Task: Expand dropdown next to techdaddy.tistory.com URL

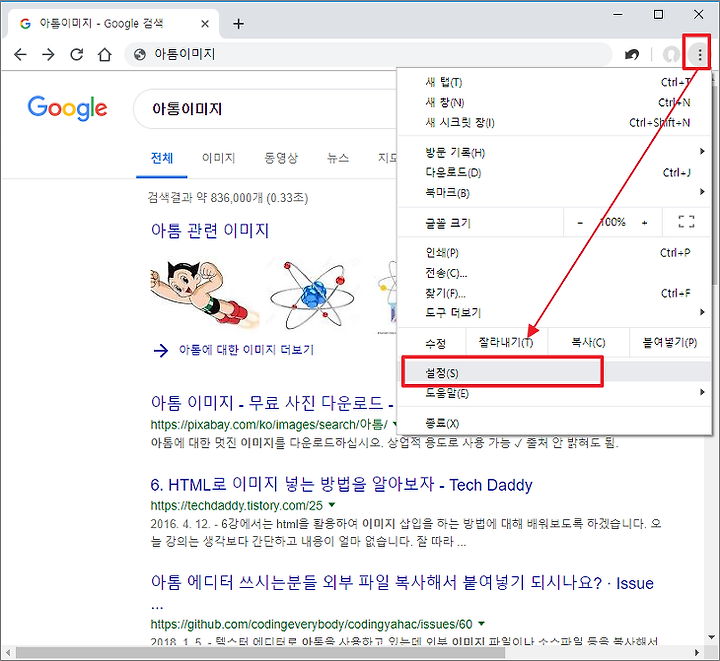Action: click(x=332, y=505)
